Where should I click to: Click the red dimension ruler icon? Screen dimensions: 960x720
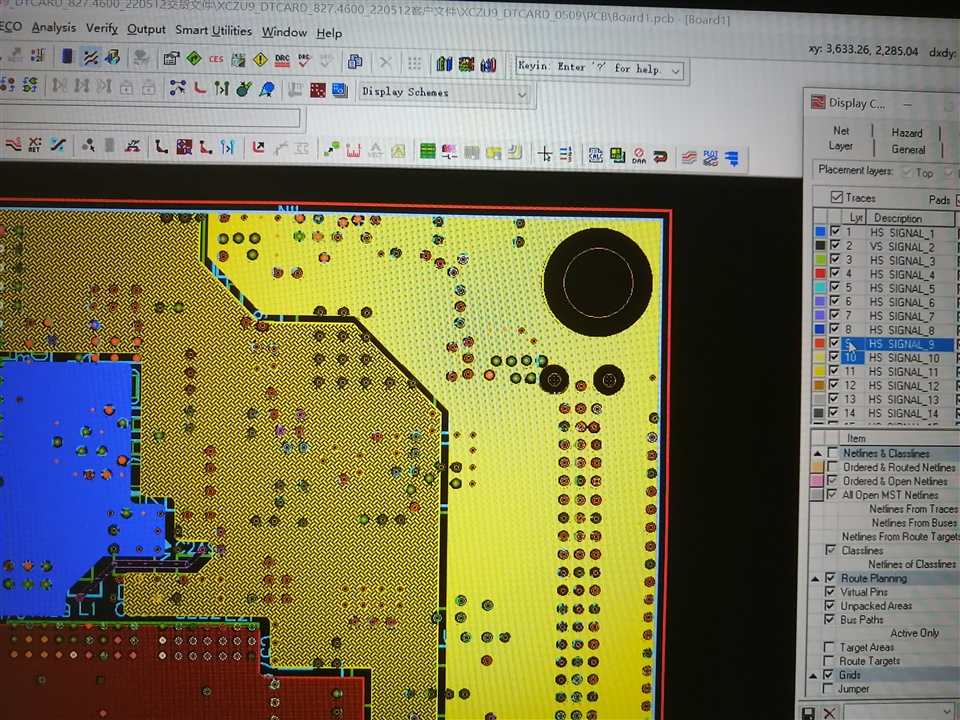click(353, 150)
